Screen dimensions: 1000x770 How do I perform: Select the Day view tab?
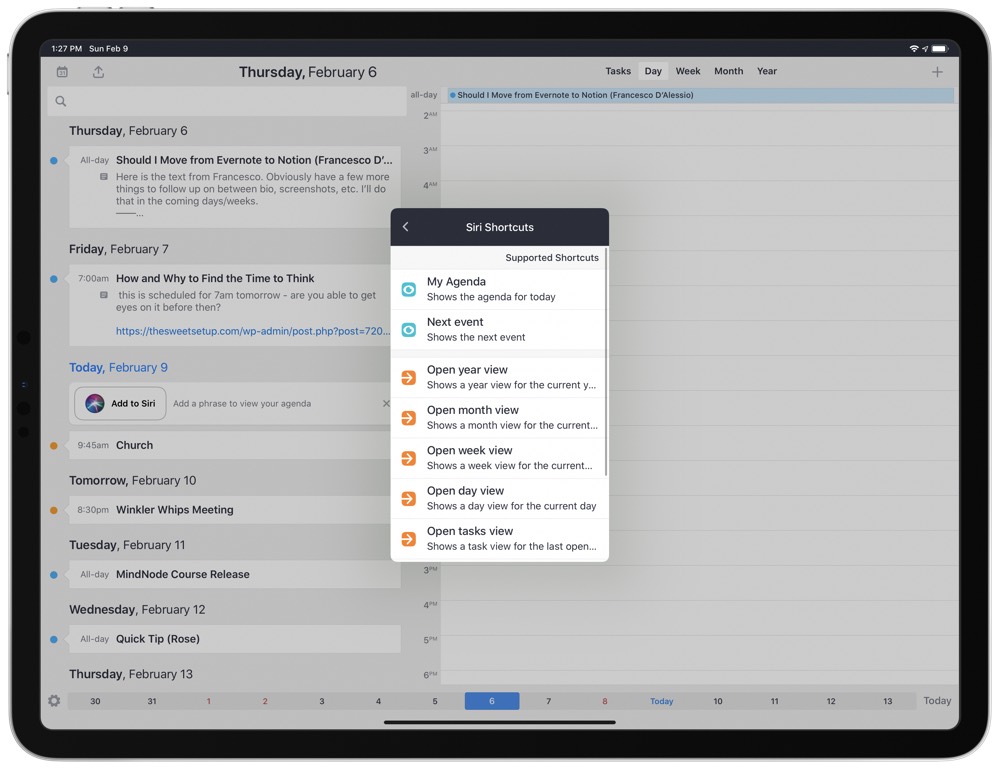click(x=653, y=71)
